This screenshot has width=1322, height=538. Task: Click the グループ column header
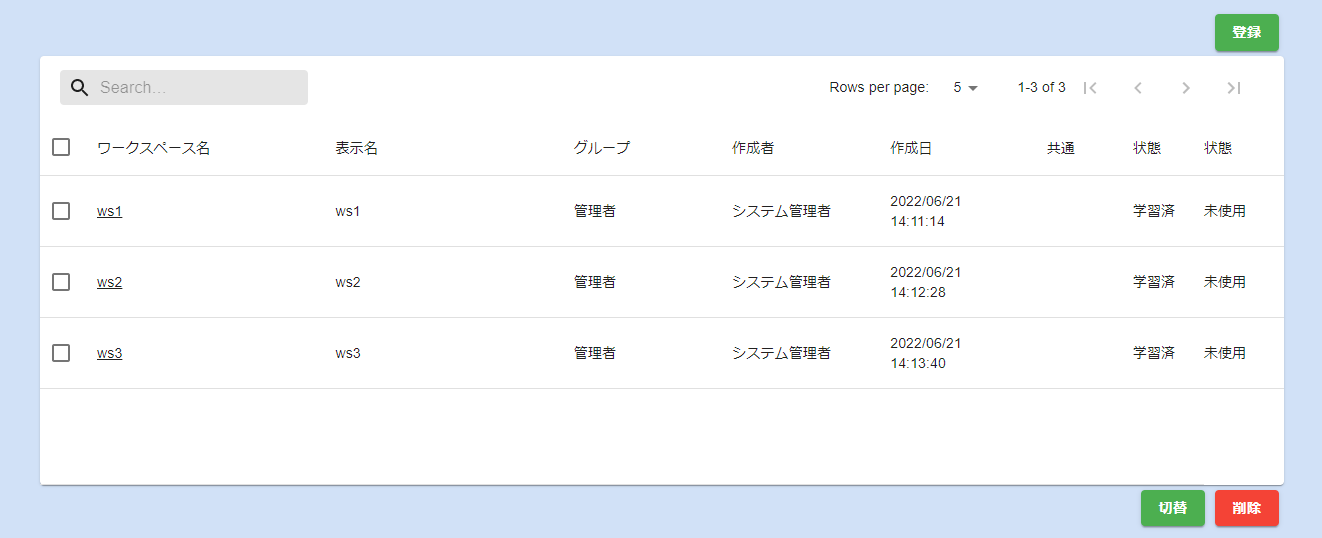601,148
